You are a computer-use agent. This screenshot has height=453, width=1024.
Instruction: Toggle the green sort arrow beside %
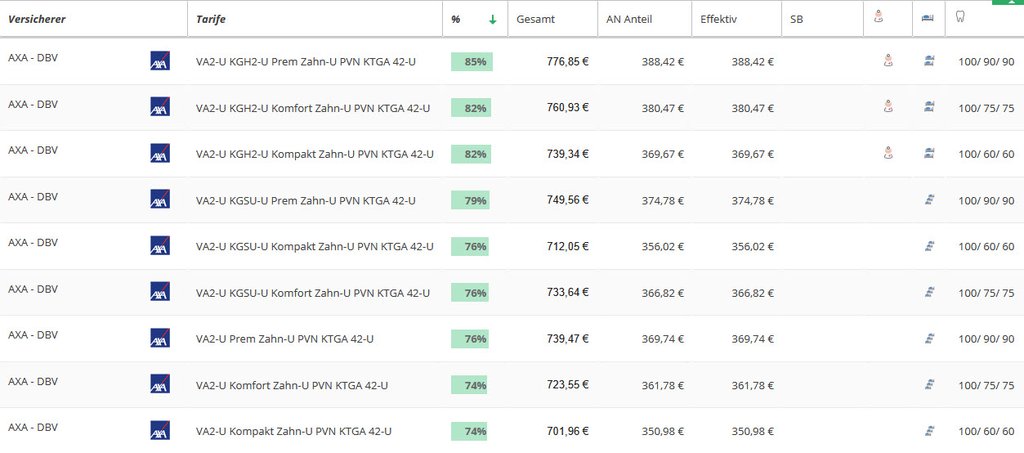tap(492, 19)
